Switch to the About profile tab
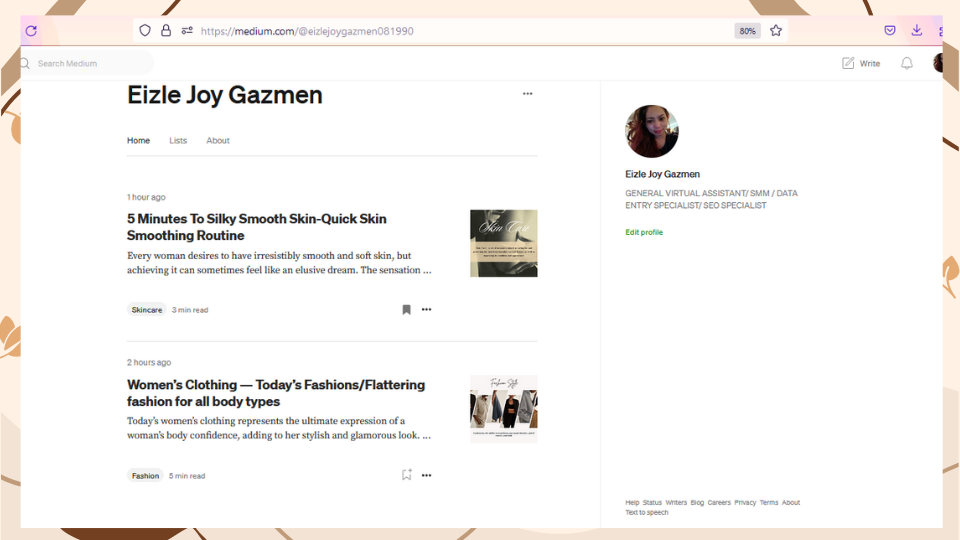Image resolution: width=960 pixels, height=540 pixels. [x=218, y=140]
